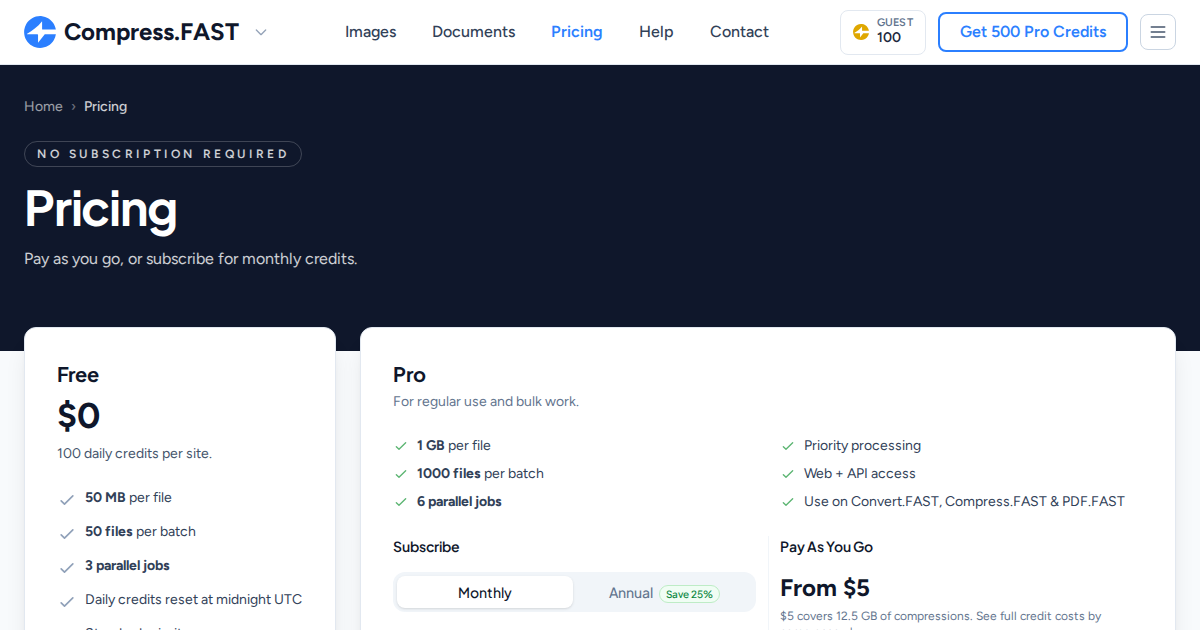The image size is (1200, 630).
Task: Click the checkmark next to 6 parallel jobs
Action: (x=400, y=502)
